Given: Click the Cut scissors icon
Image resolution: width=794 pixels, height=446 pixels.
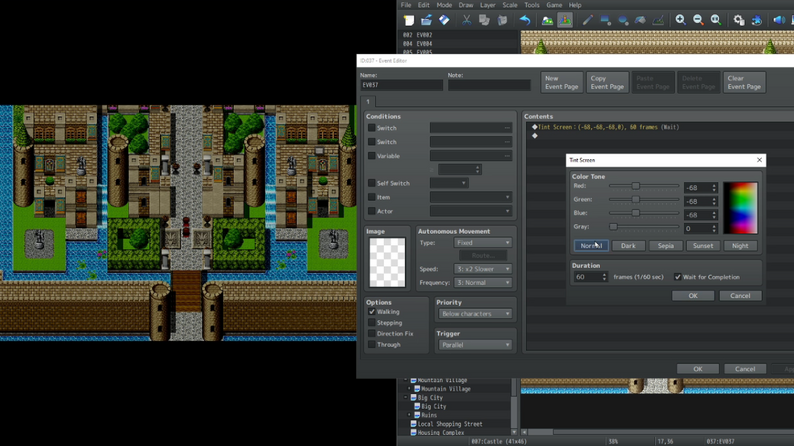Looking at the screenshot, I should click(466, 20).
